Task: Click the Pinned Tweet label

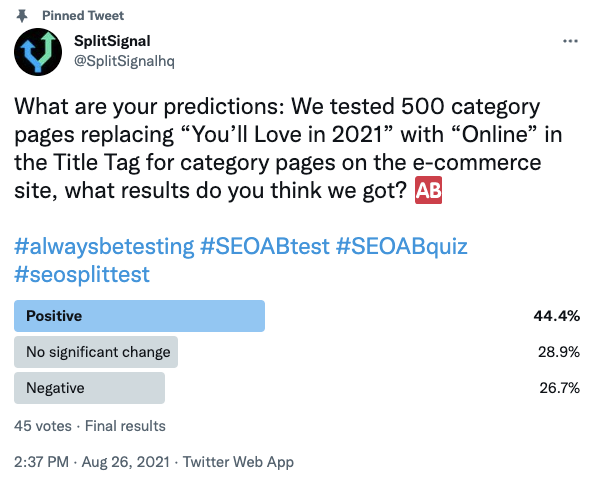Action: pyautogui.click(x=83, y=16)
